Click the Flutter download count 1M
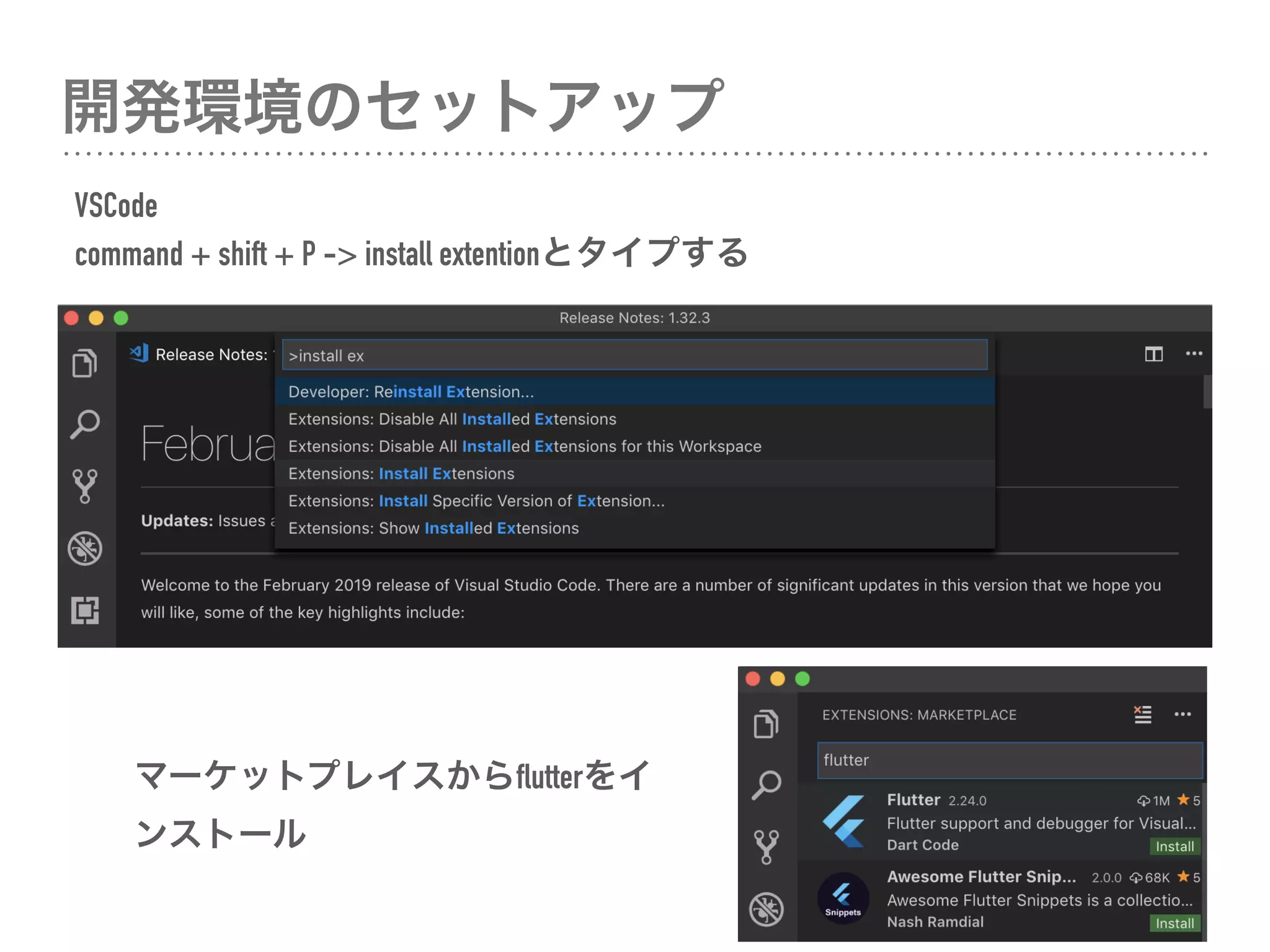 click(1153, 800)
